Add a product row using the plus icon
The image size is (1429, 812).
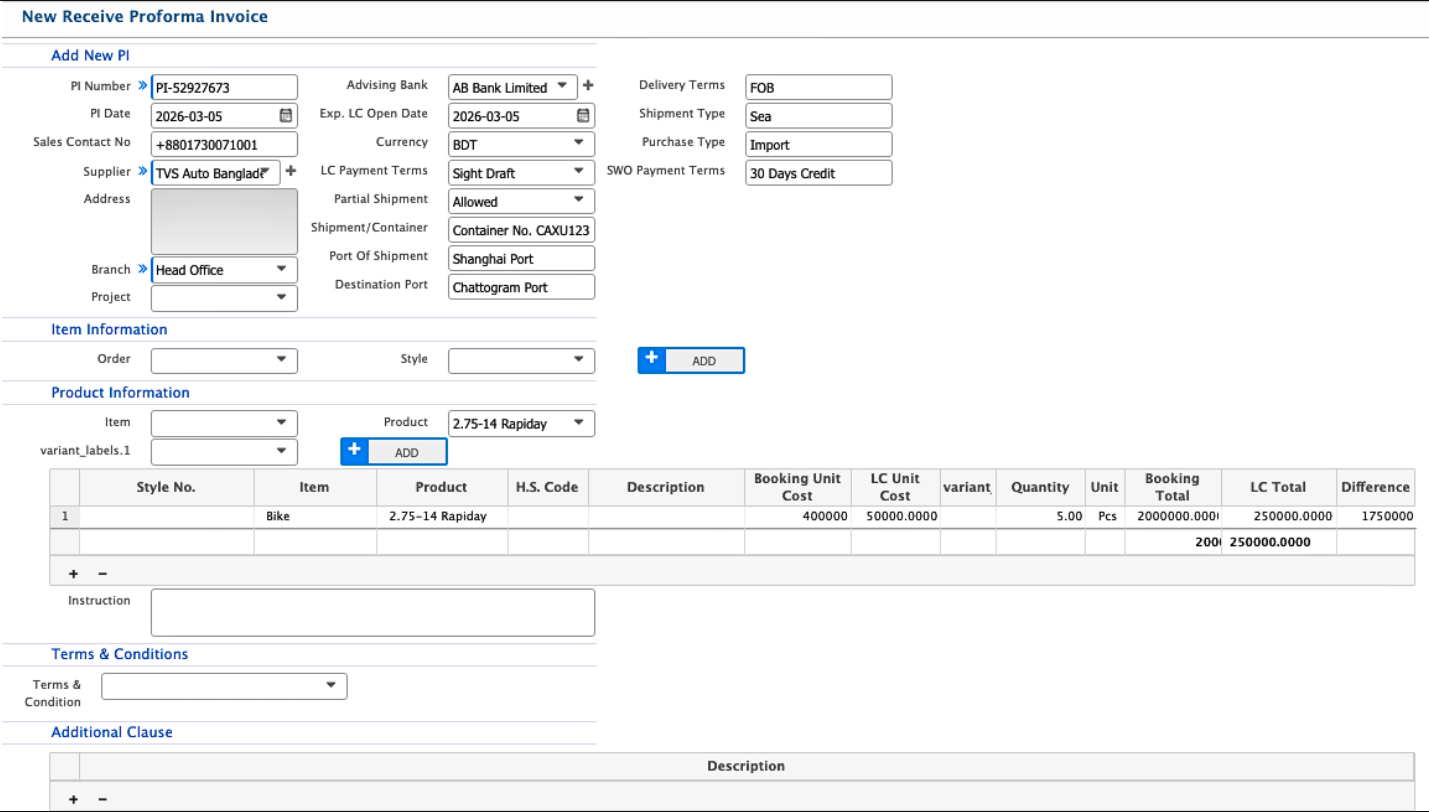tap(73, 573)
